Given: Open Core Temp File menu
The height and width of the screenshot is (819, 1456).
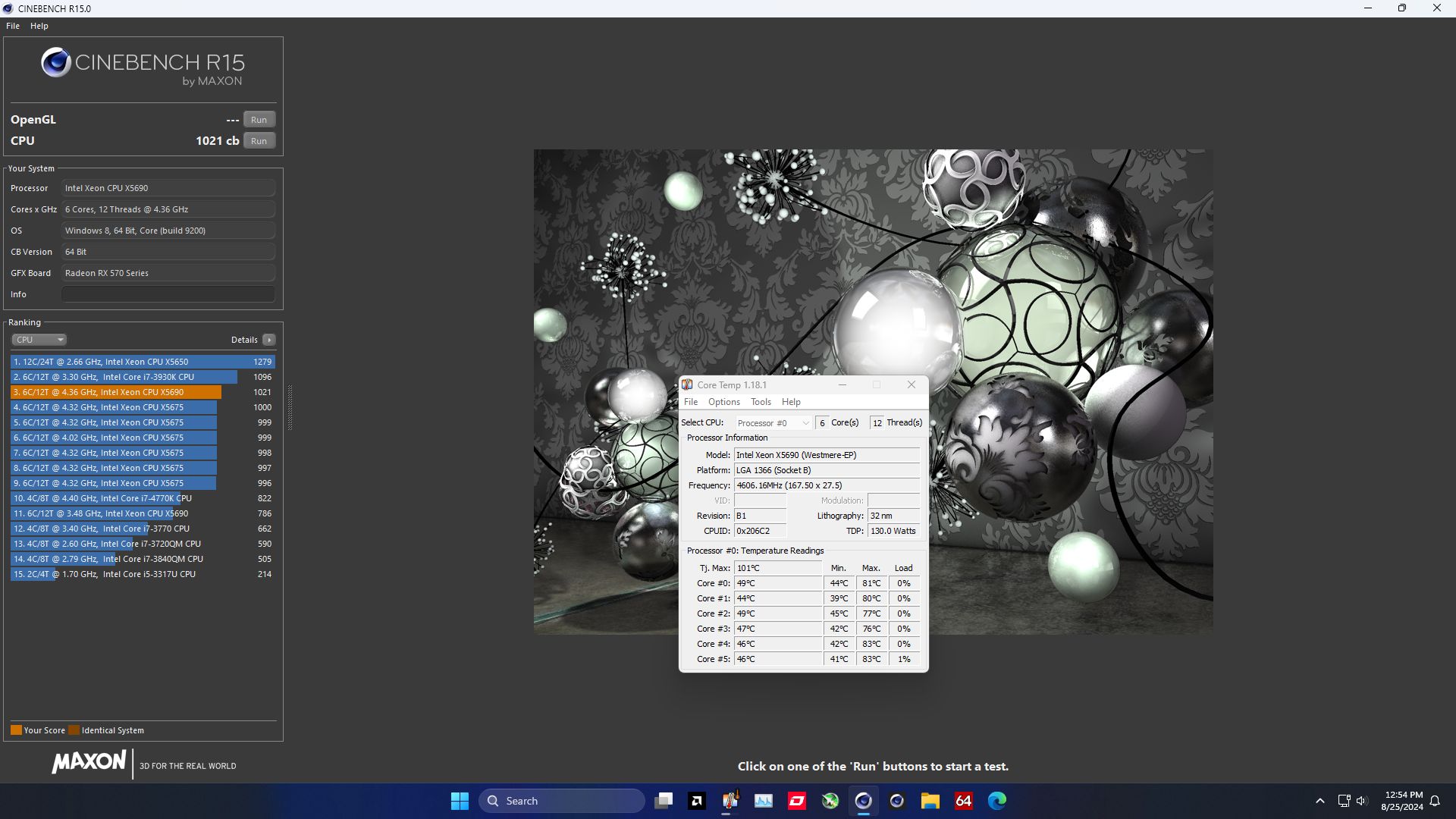Looking at the screenshot, I should click(691, 402).
